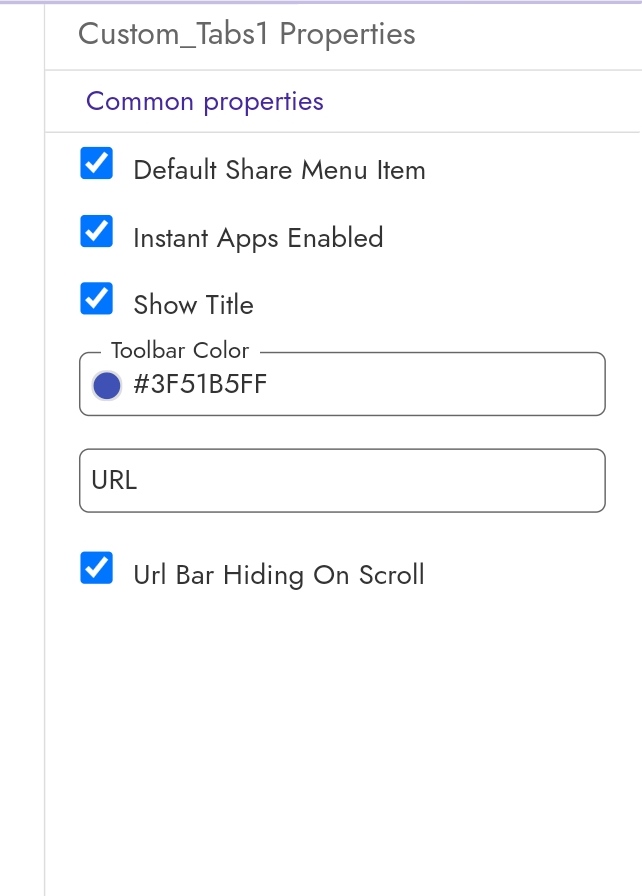Collapse the Common properties section

point(204,102)
